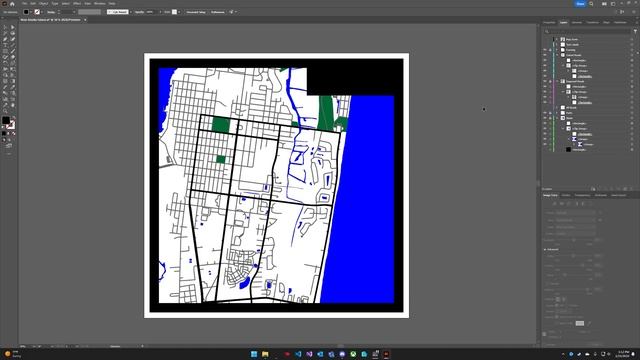Expand the All Roads layer
The width and height of the screenshot is (640, 360).
(557, 107)
